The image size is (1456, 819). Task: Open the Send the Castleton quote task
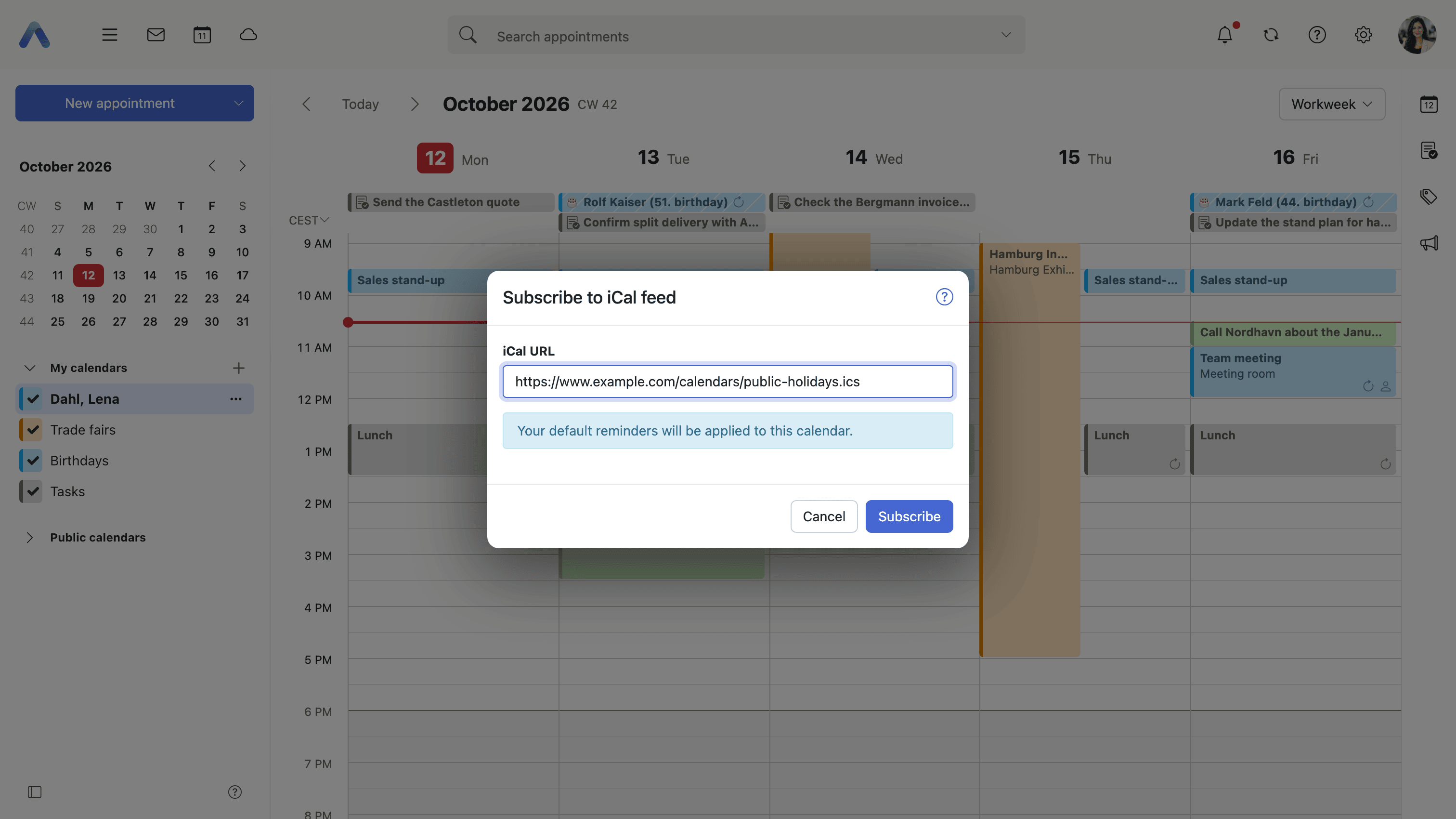pyautogui.click(x=451, y=202)
